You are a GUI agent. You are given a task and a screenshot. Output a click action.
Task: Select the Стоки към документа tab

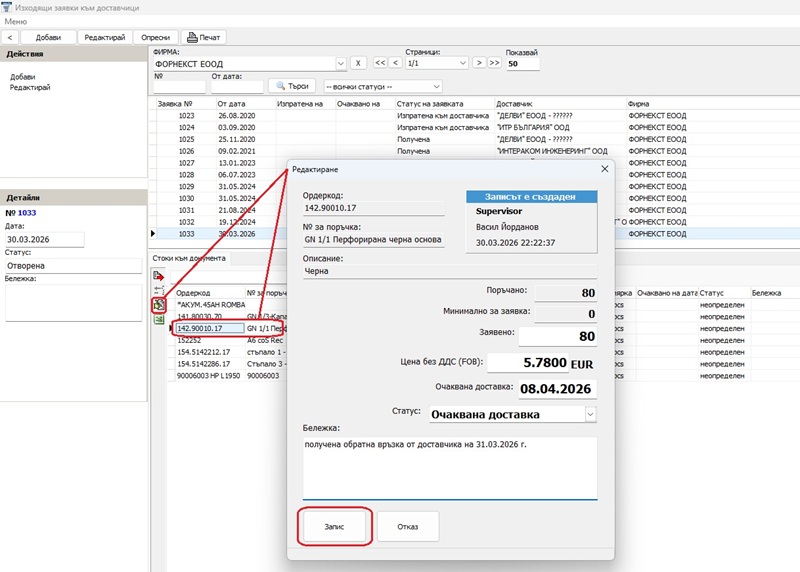coord(189,259)
